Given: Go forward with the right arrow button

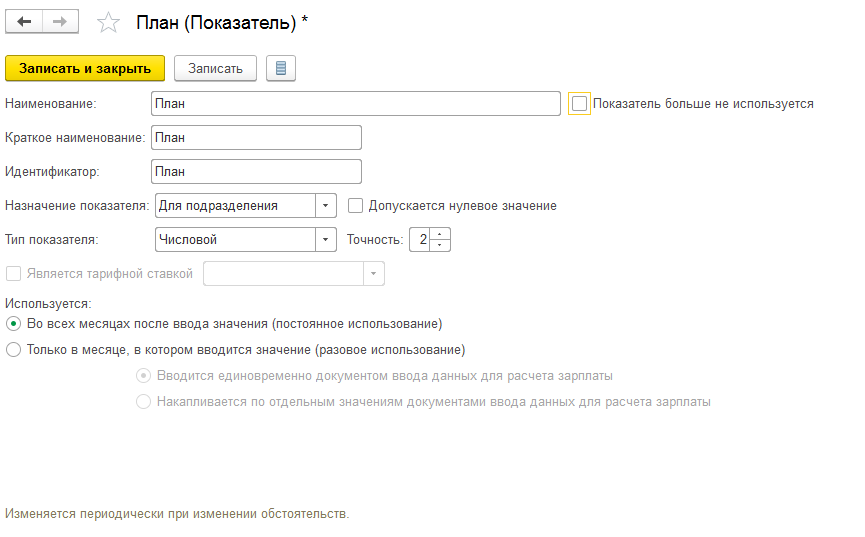Looking at the screenshot, I should (60, 22).
